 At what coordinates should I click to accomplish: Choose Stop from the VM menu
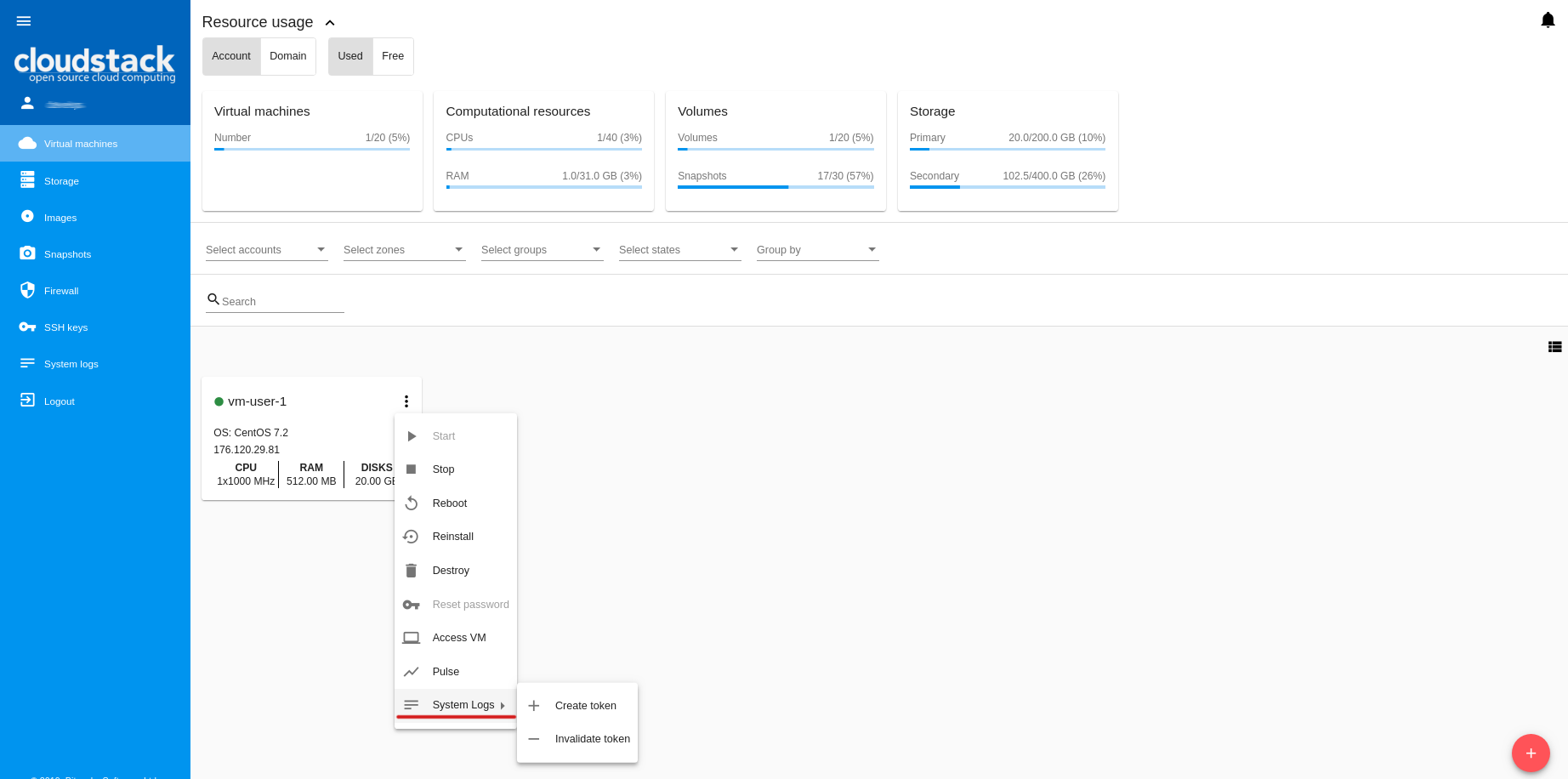pyautogui.click(x=456, y=469)
